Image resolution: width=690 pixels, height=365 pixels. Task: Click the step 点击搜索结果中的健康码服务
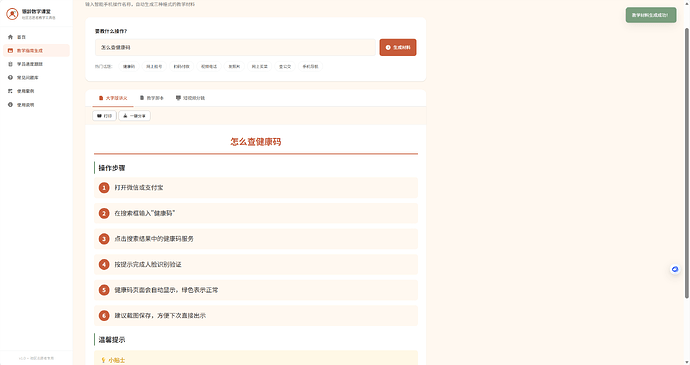(256, 239)
